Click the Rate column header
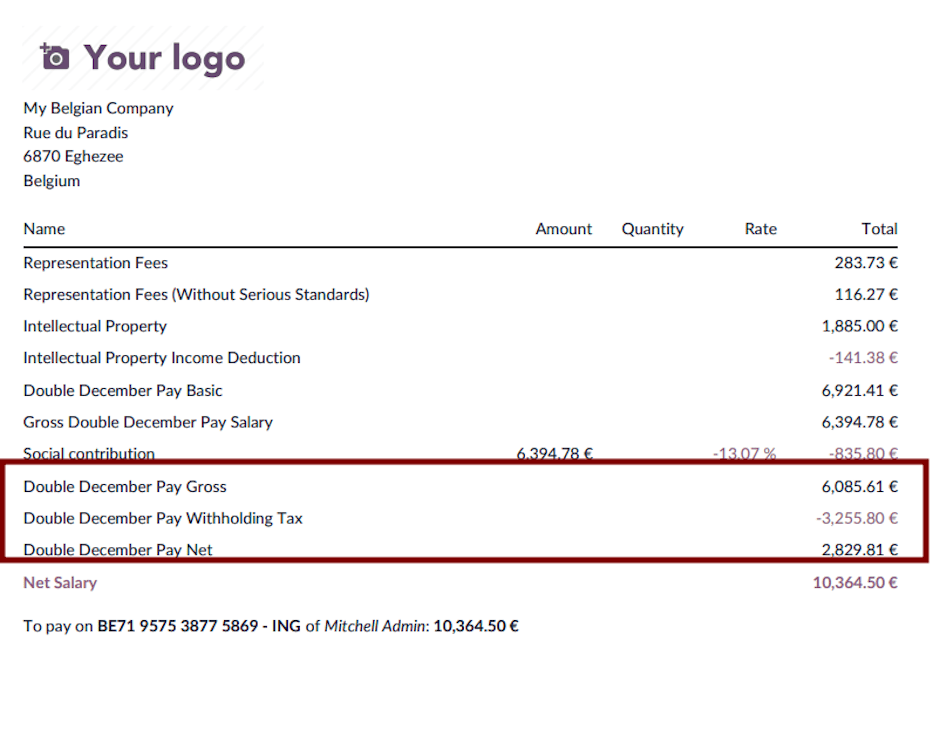Screen dimensions: 933x730 tap(760, 229)
